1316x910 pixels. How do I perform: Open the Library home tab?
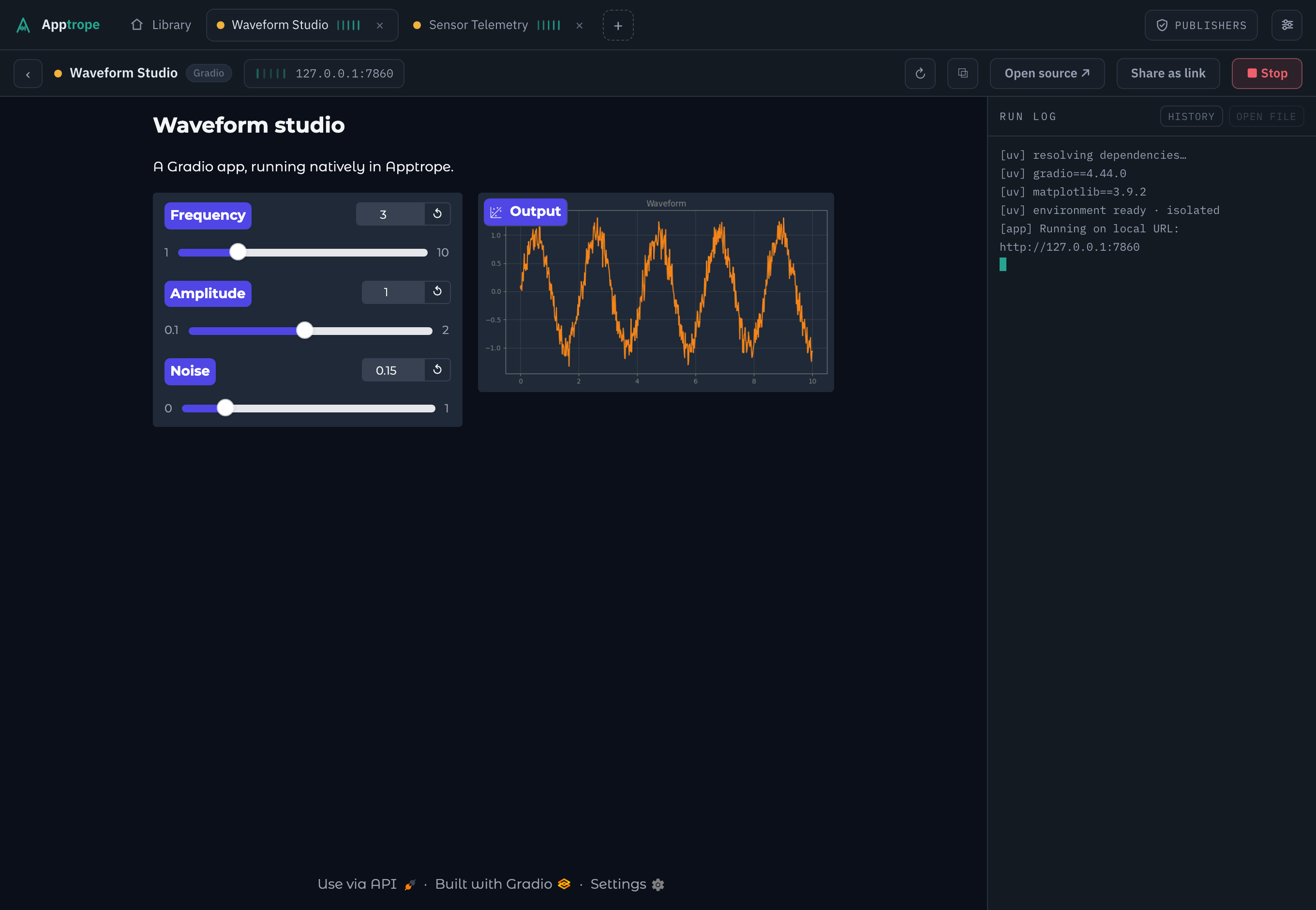[161, 25]
